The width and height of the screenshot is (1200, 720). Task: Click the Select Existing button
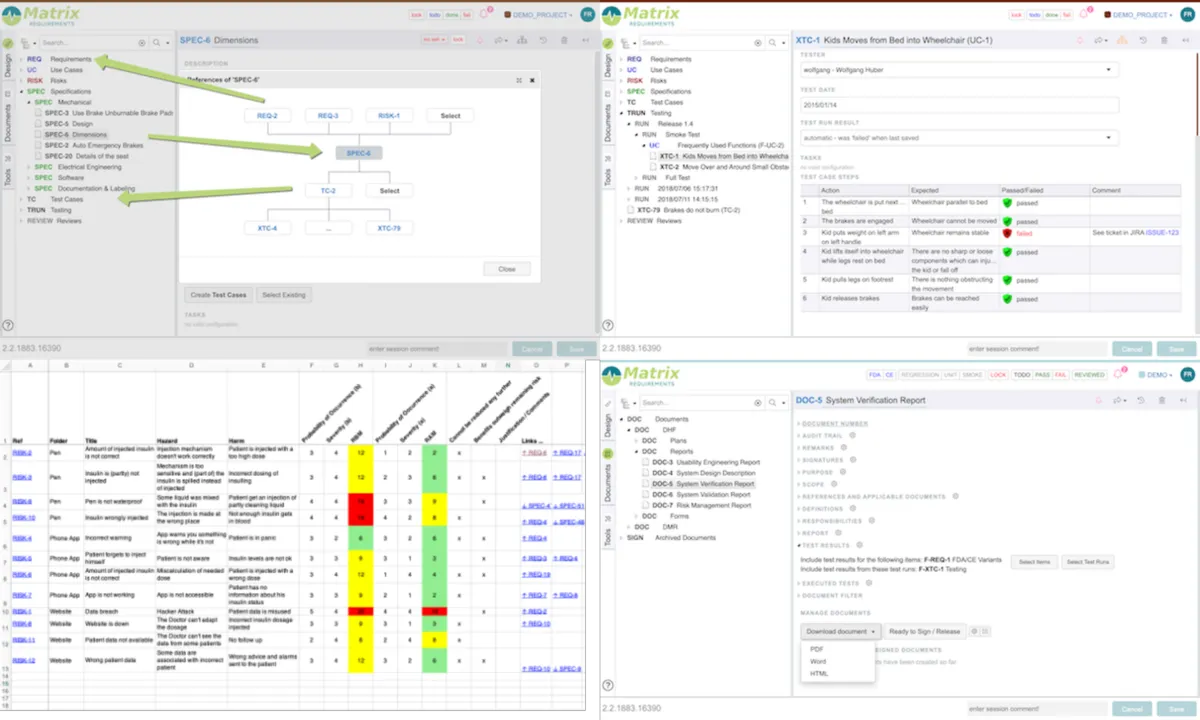(285, 295)
